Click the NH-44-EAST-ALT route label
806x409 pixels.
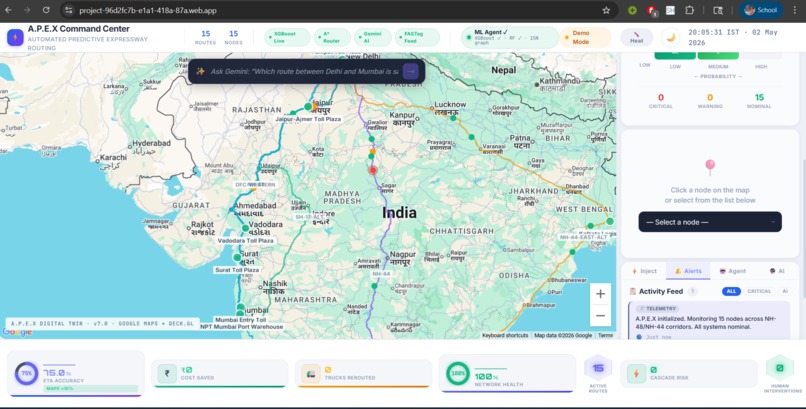click(584, 237)
